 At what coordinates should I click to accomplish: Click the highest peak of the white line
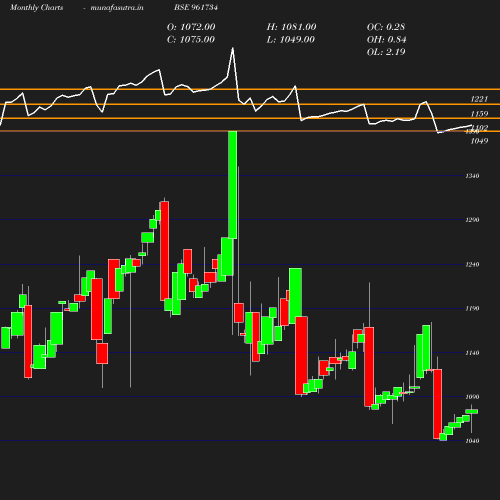(233, 48)
